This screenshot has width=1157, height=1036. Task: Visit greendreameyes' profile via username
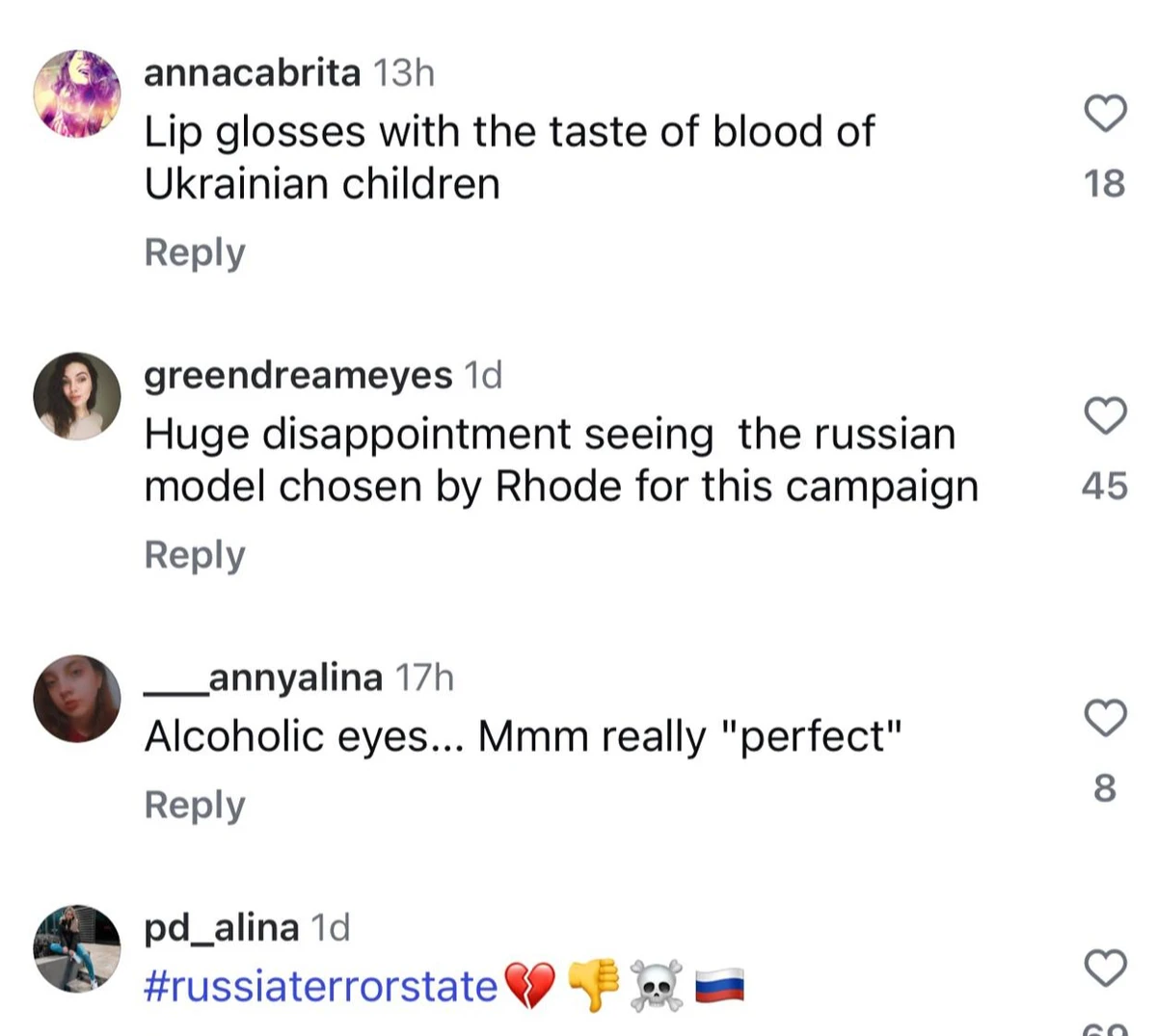[298, 375]
